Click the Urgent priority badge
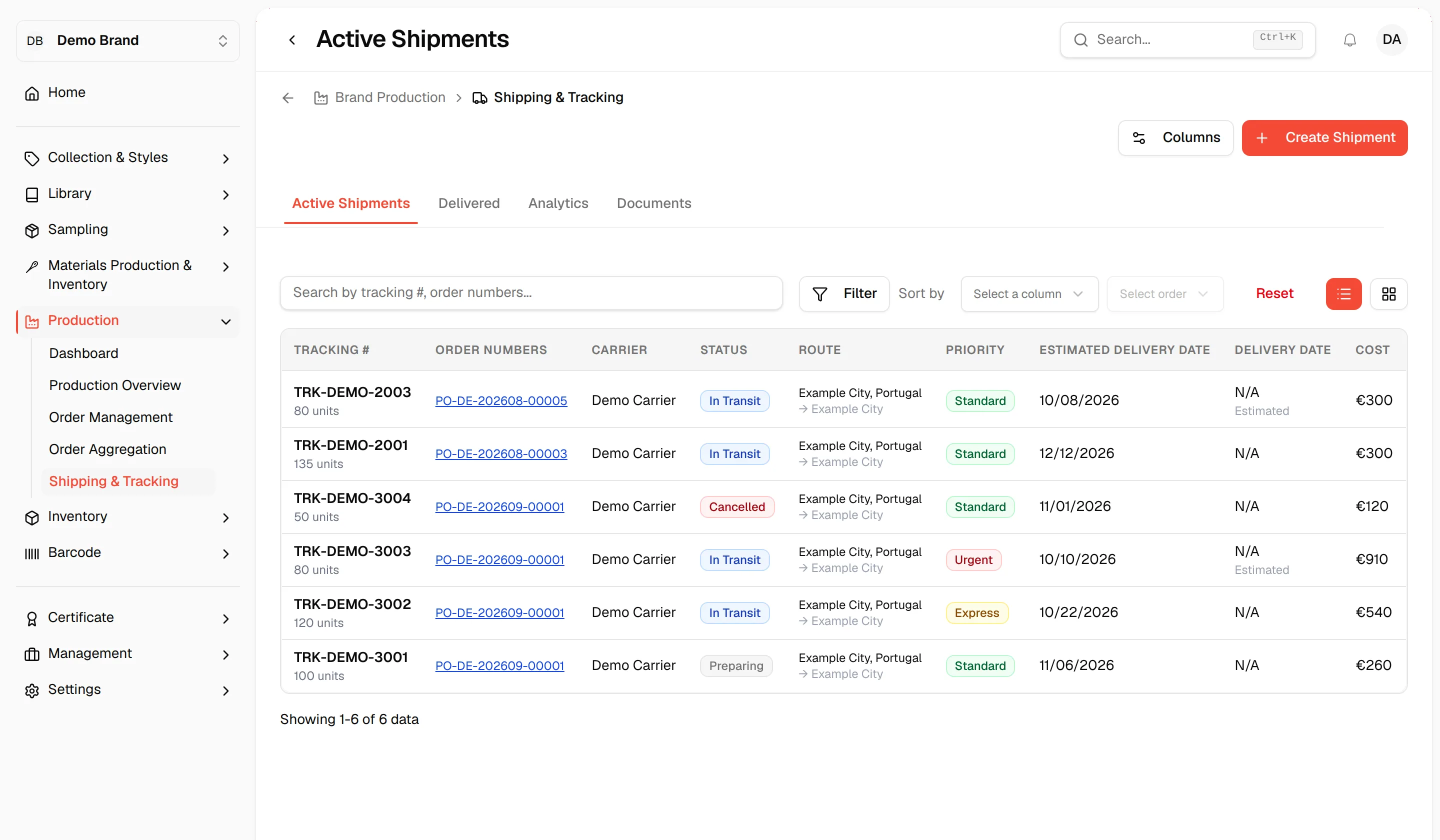 (972, 560)
